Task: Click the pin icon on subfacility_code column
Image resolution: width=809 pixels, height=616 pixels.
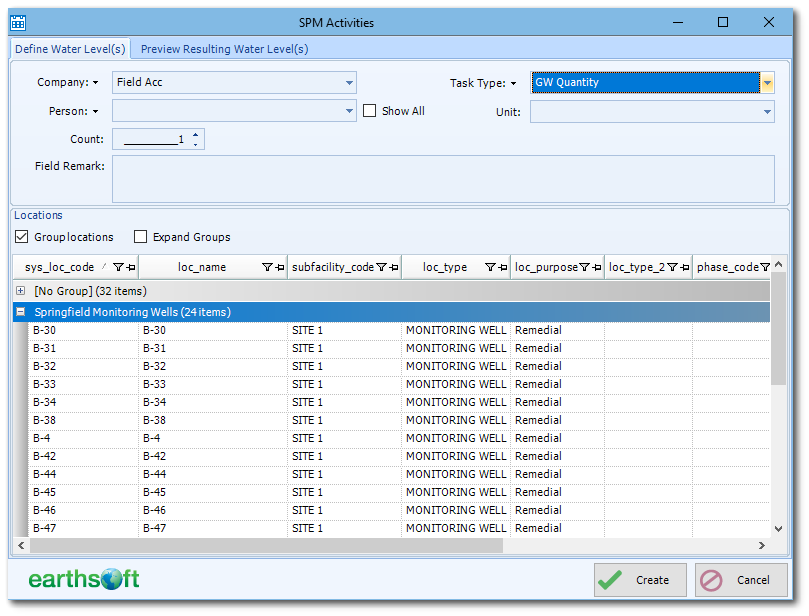Action: coord(392,267)
